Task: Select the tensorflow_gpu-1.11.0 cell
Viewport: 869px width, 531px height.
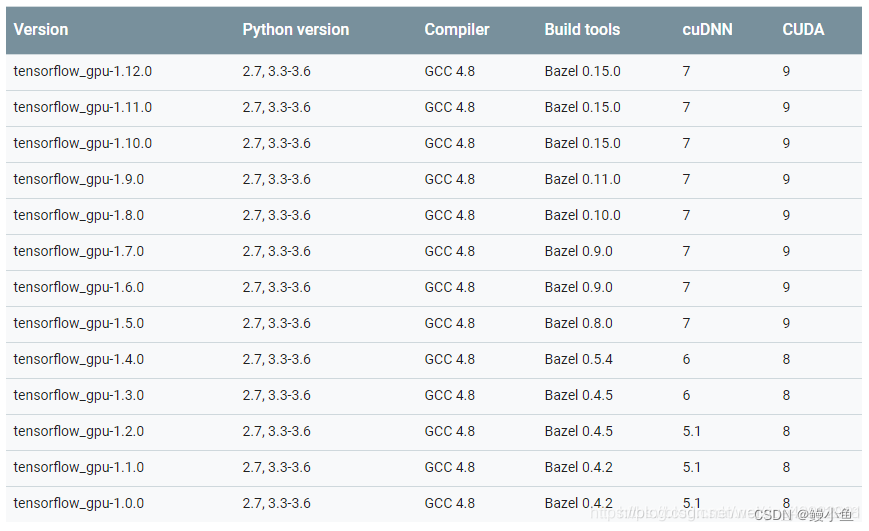Action: coord(83,108)
